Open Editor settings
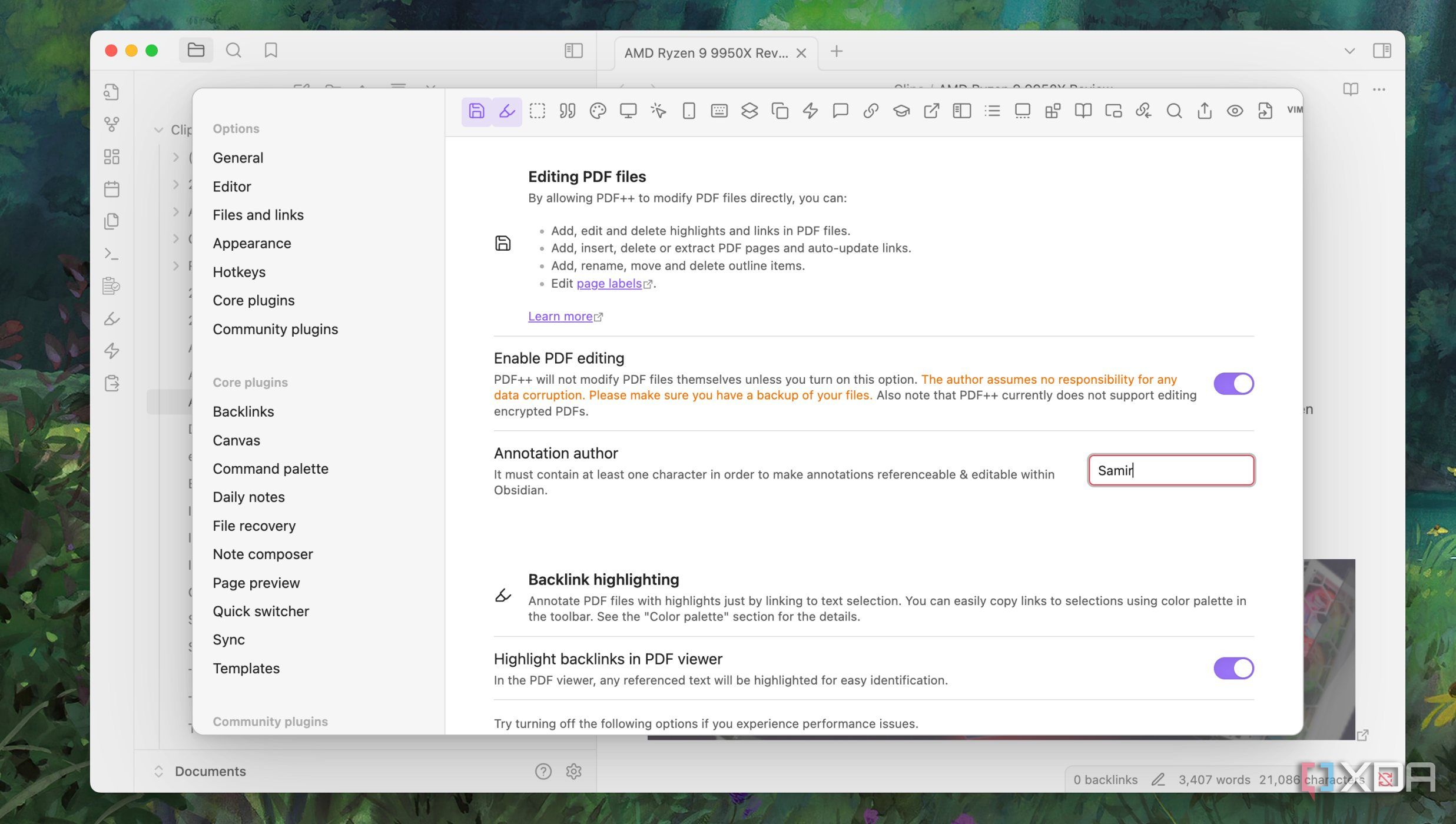 [x=232, y=187]
